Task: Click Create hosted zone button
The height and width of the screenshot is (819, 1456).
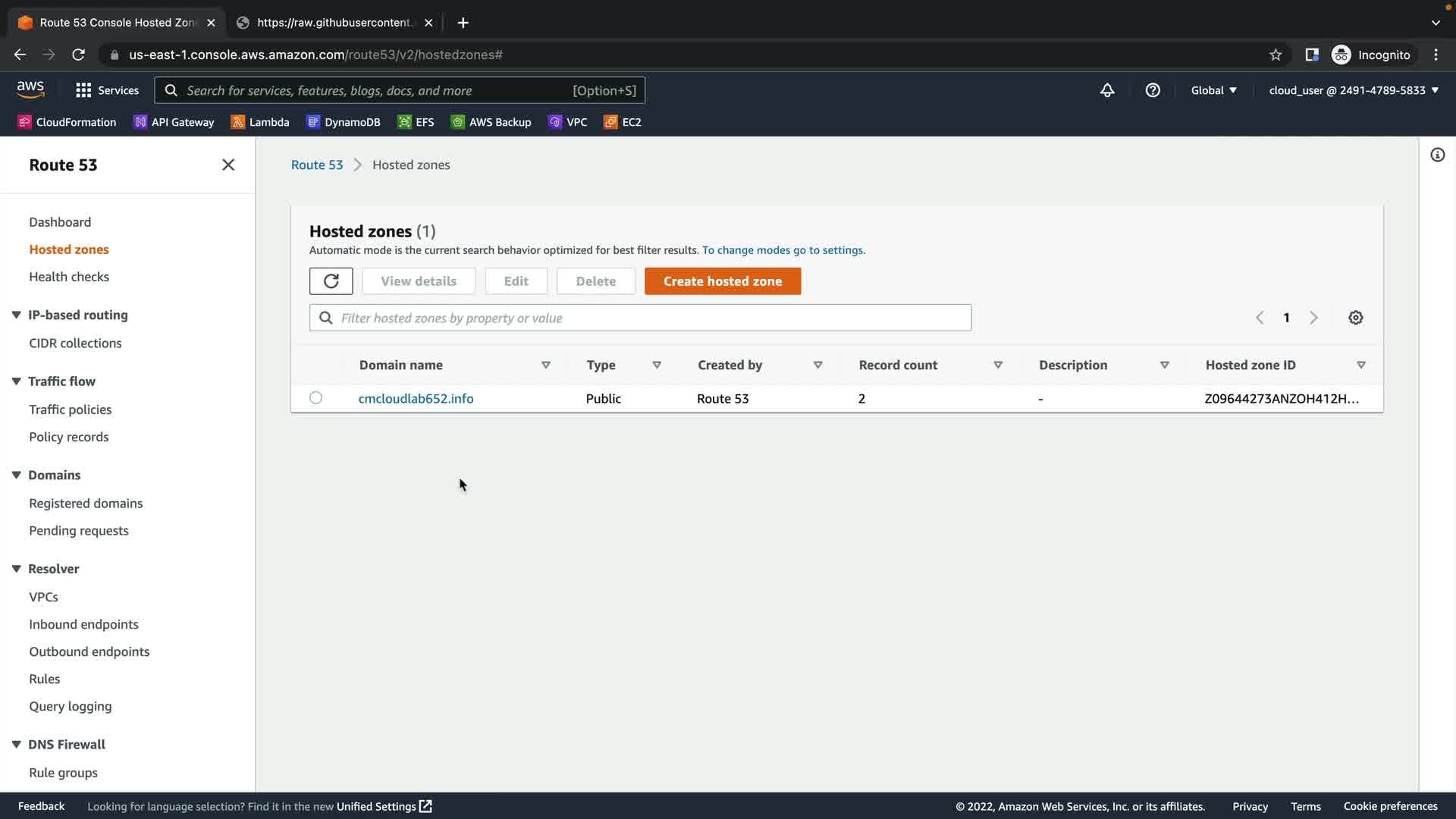Action: coord(722,281)
